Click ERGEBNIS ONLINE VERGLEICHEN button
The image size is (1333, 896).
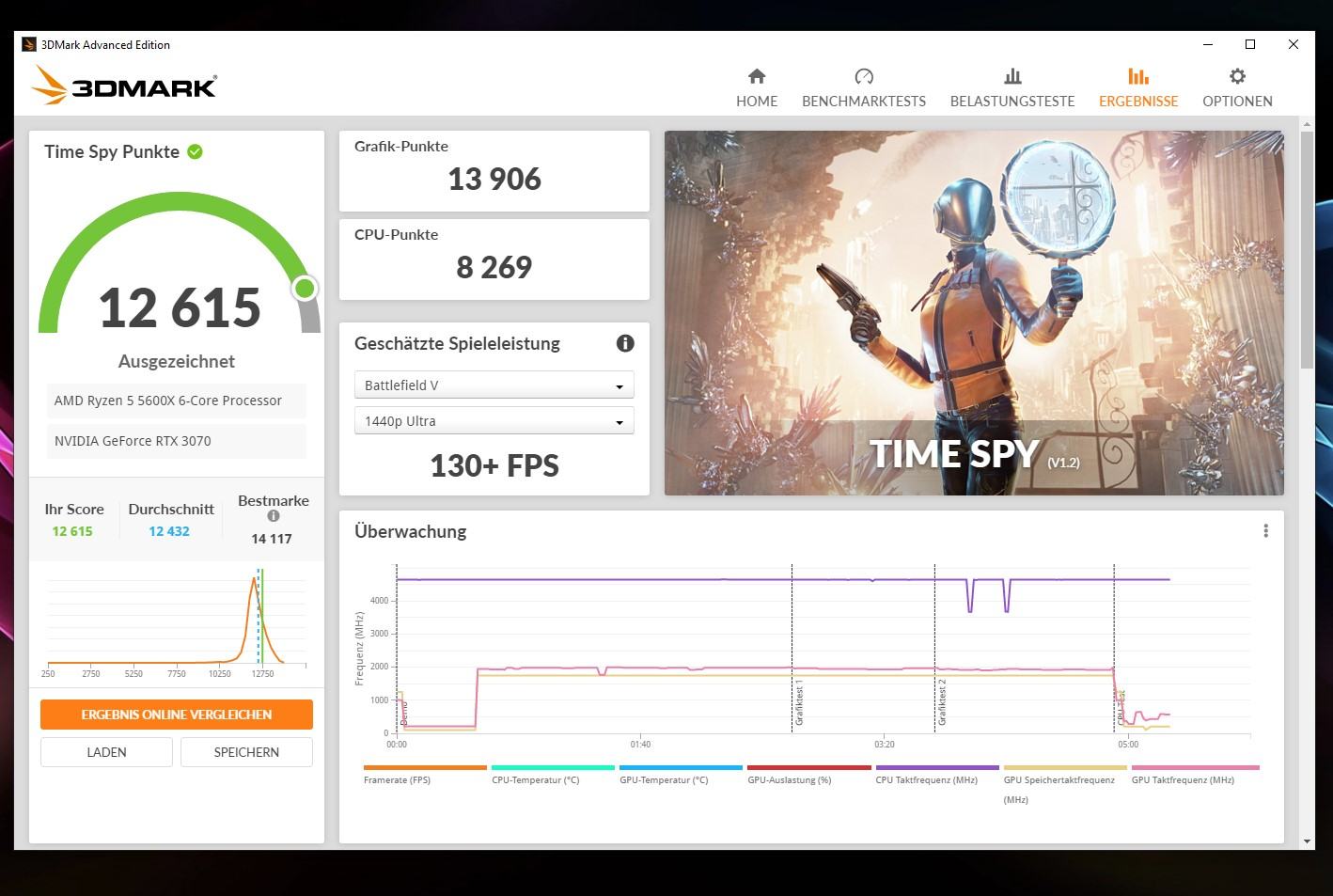[x=177, y=715]
